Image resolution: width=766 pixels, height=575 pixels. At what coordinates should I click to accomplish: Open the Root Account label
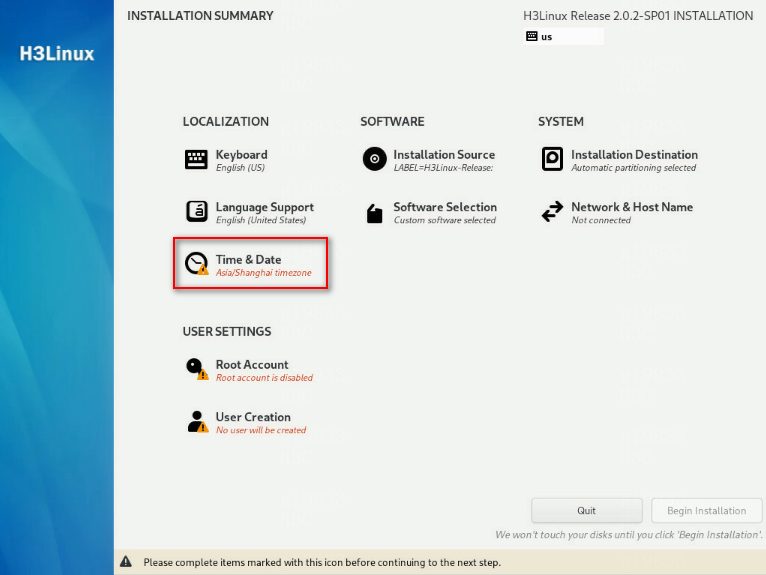(x=252, y=364)
